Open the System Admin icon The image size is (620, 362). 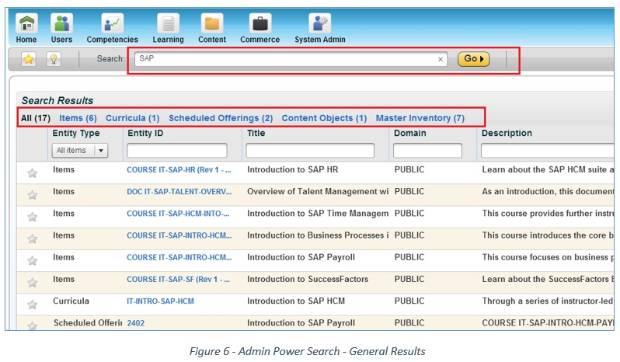(x=319, y=23)
